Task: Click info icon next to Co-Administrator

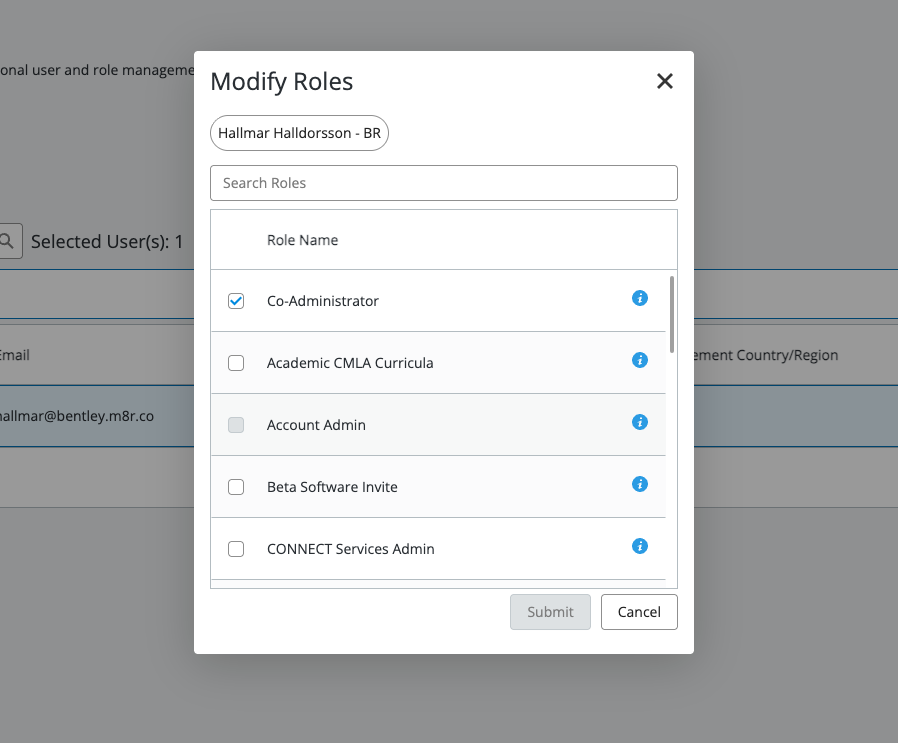Action: coord(640,298)
